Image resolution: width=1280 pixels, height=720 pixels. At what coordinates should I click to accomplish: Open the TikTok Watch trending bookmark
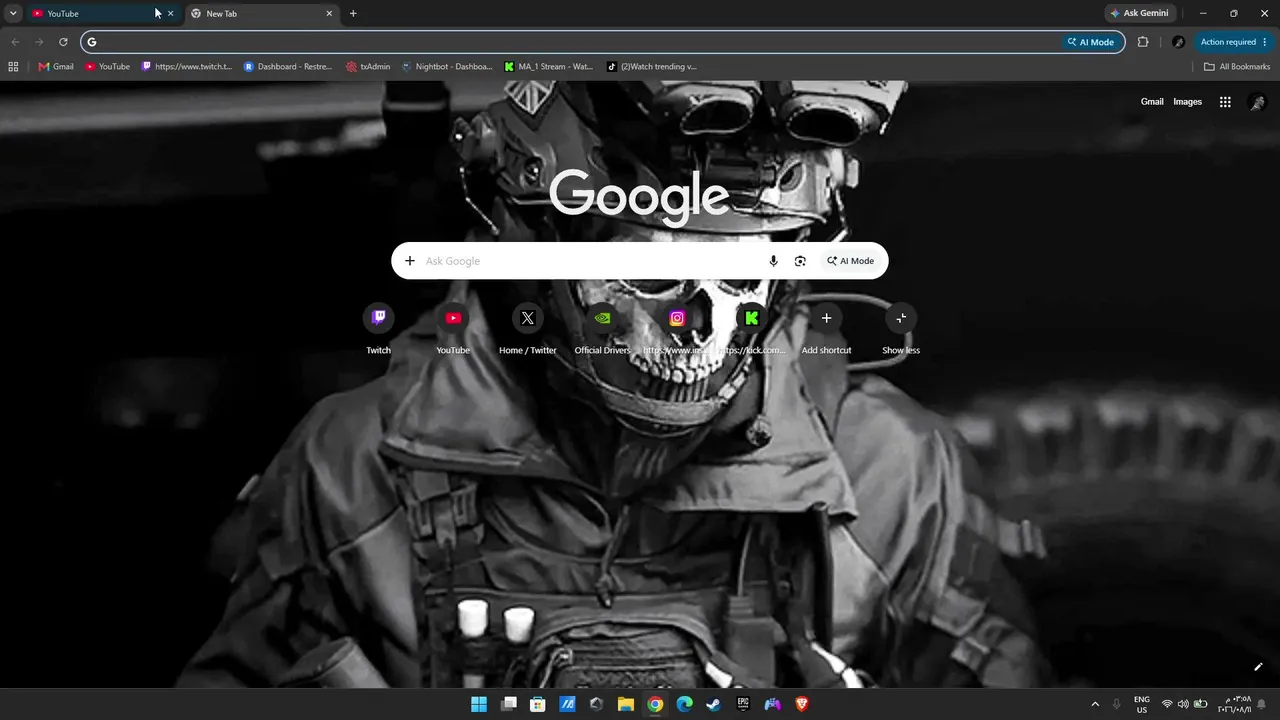click(x=652, y=67)
